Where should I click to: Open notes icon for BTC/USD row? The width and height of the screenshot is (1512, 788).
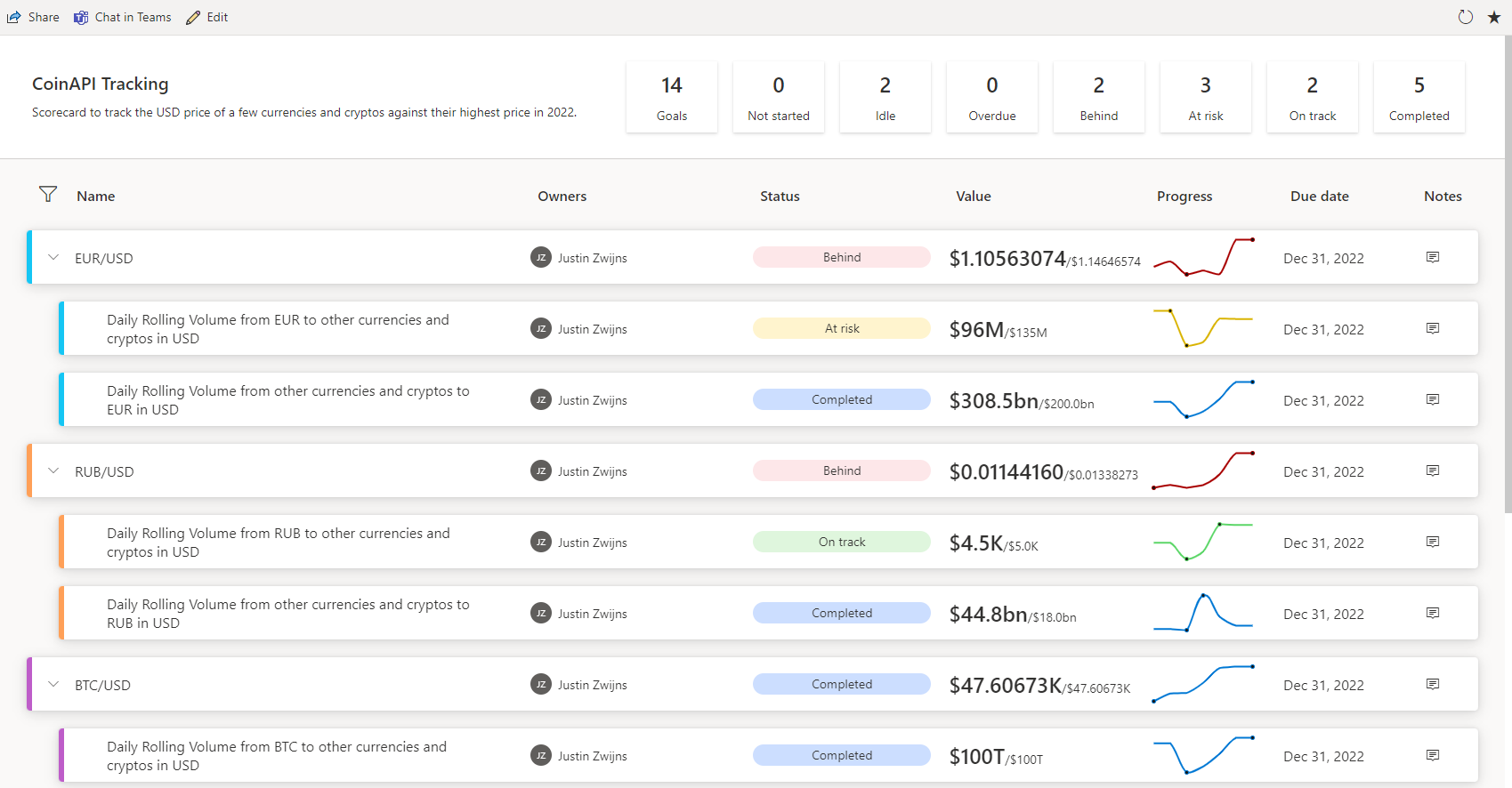click(1432, 684)
